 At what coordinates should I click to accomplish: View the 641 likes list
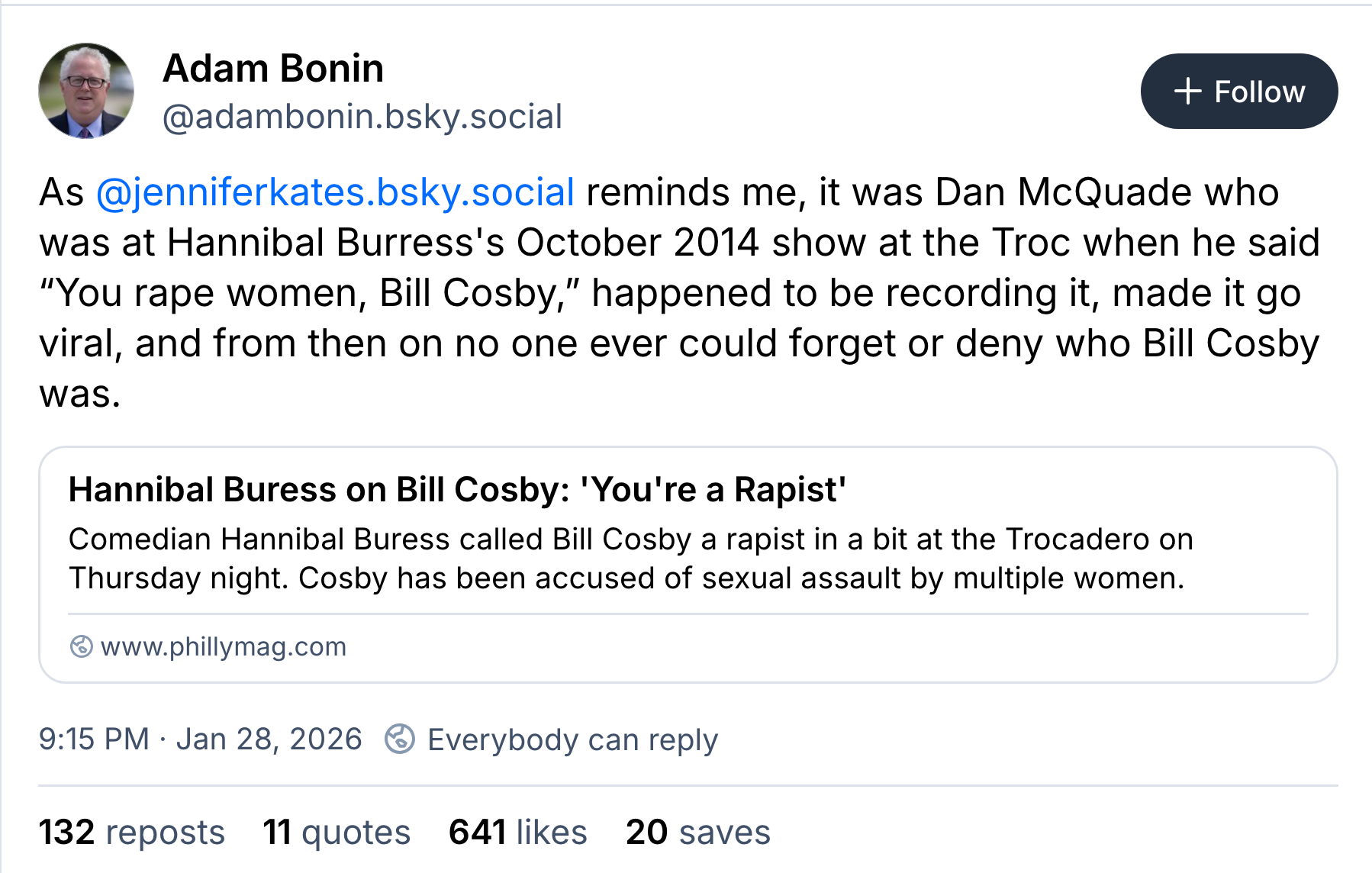click(x=517, y=832)
